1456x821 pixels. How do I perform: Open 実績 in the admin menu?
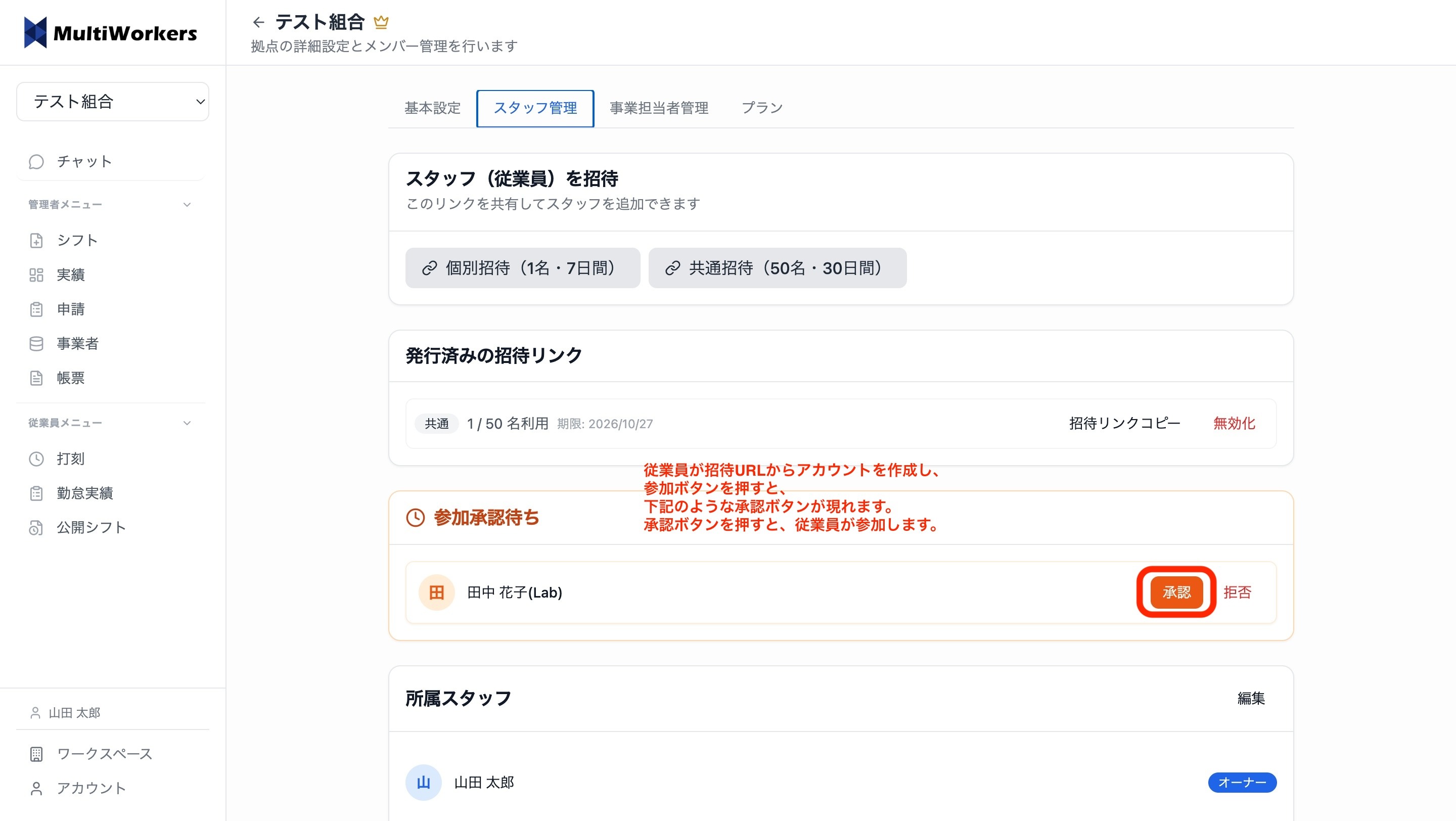coord(111,275)
